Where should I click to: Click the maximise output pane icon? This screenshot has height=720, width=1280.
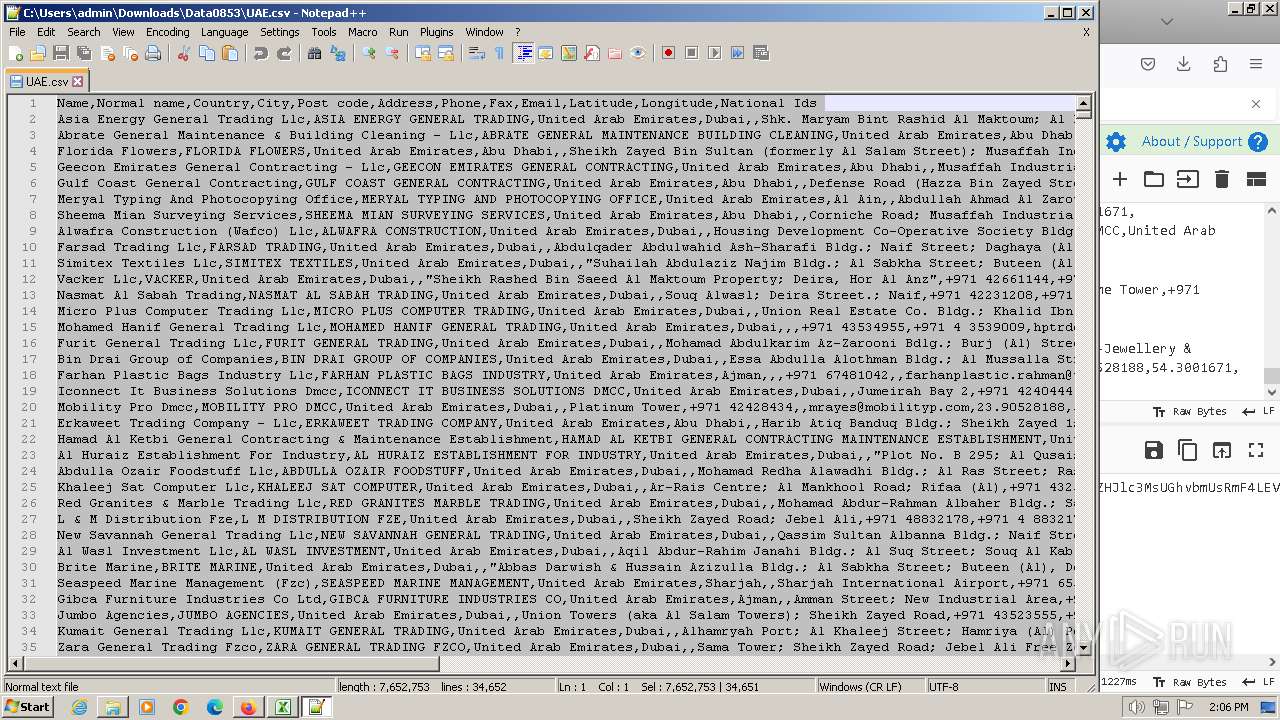click(x=1256, y=450)
